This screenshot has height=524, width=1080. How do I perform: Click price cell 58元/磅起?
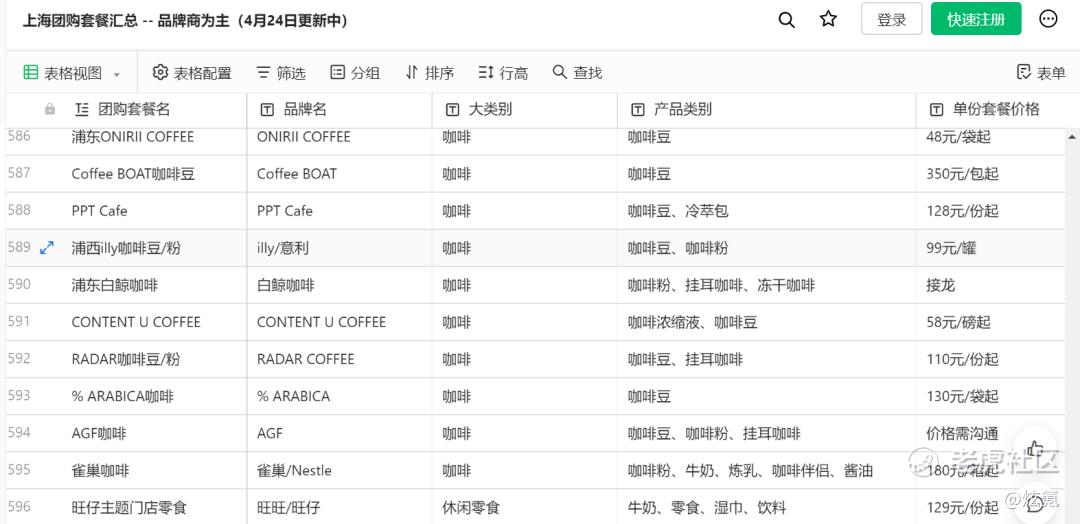[x=959, y=323]
